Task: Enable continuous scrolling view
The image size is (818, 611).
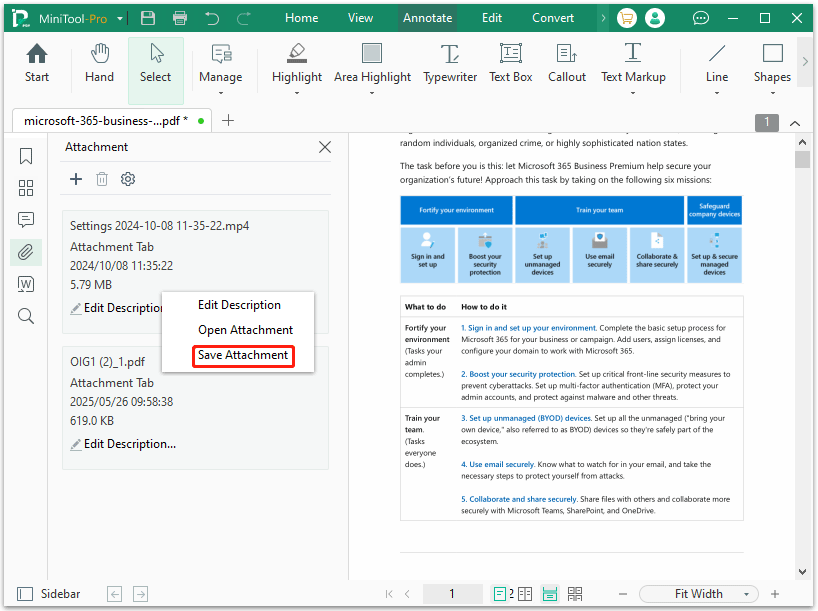Action: click(550, 594)
